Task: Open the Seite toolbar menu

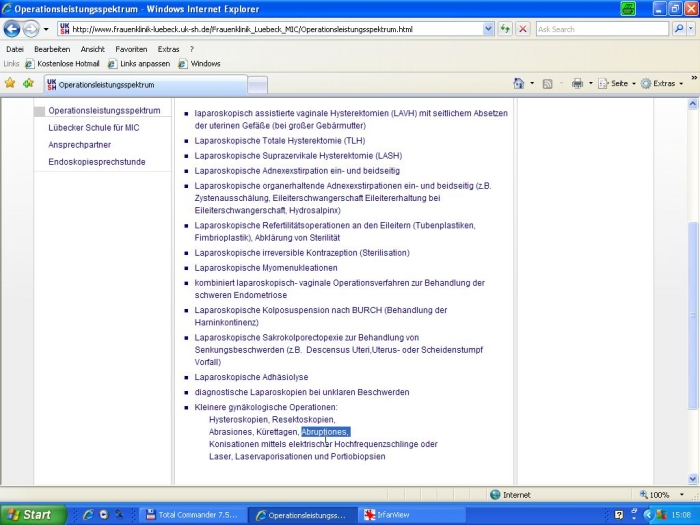Action: (617, 83)
